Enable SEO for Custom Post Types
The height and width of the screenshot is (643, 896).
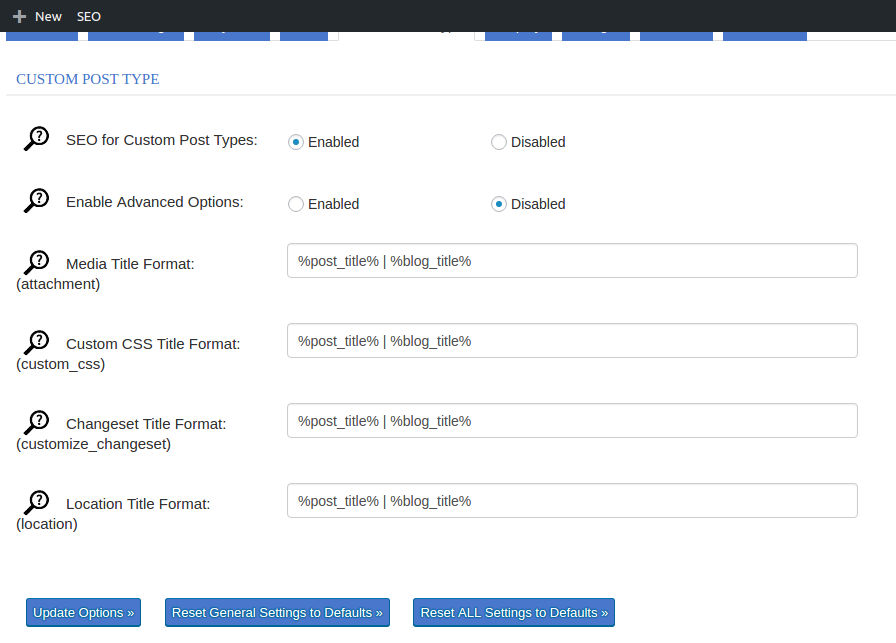[296, 142]
